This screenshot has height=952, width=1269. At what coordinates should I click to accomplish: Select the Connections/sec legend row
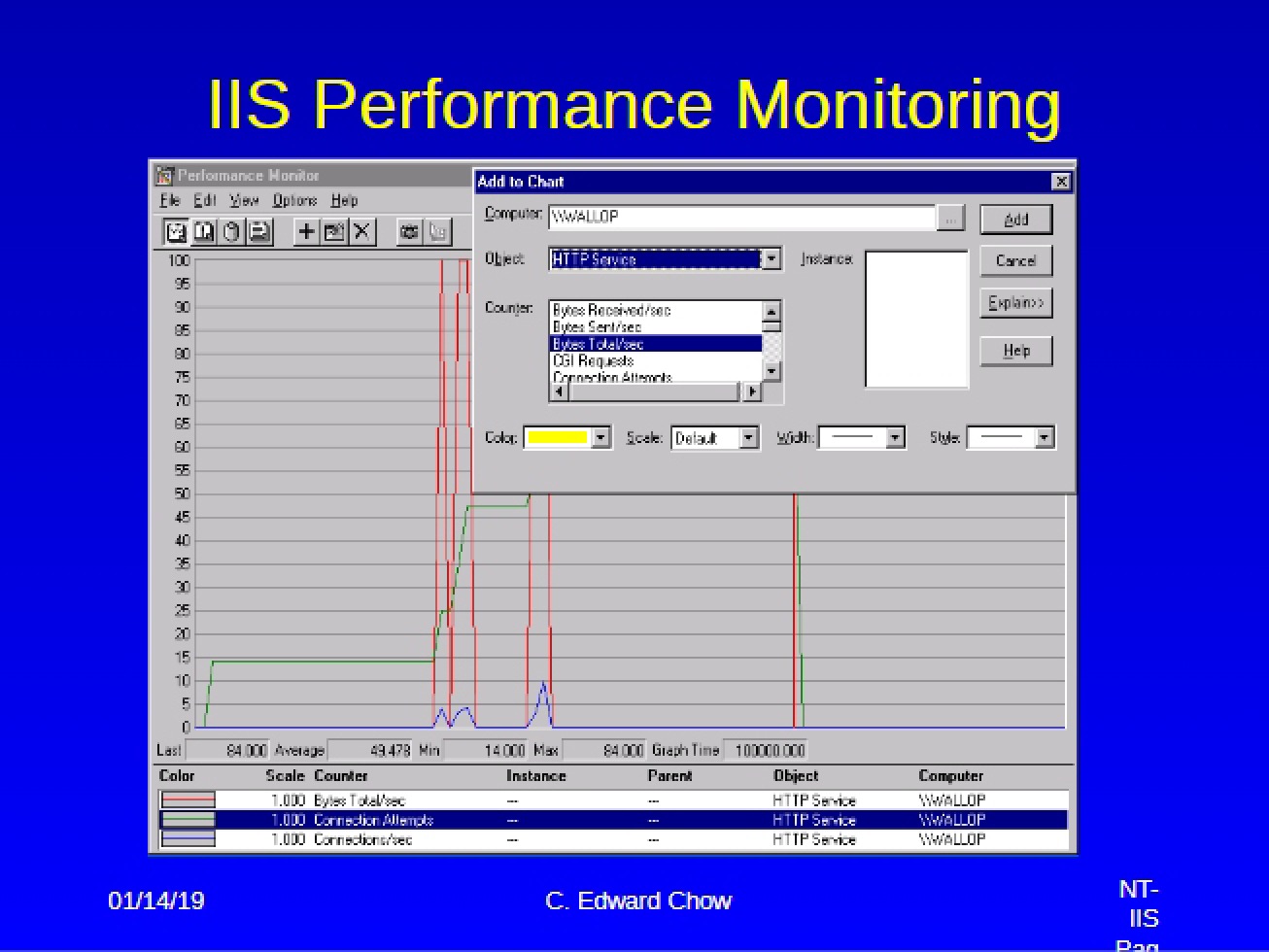click(x=613, y=839)
